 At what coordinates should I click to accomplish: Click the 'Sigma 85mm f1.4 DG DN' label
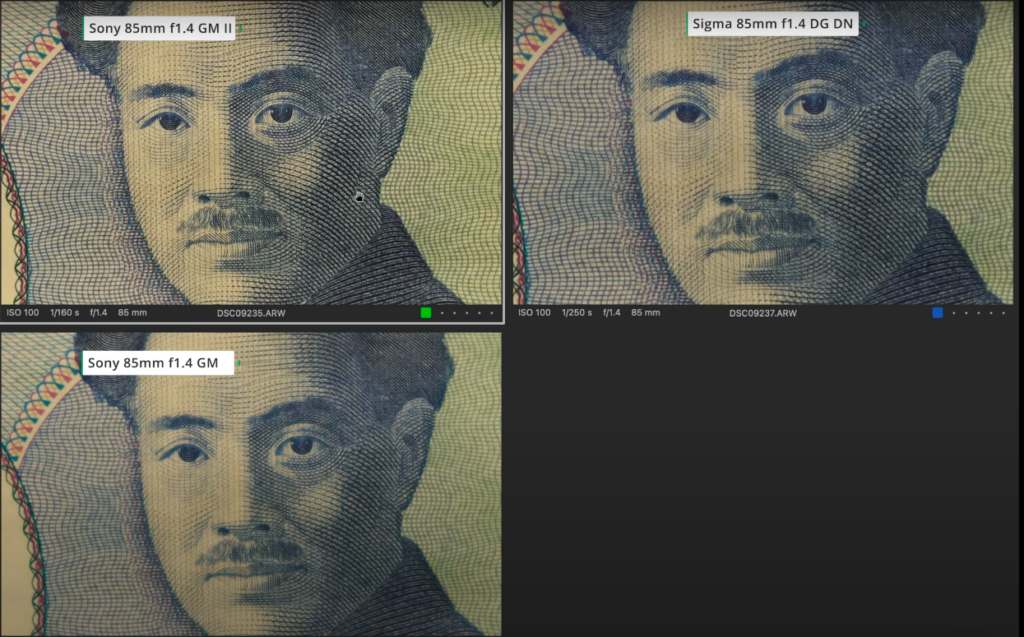pos(773,24)
